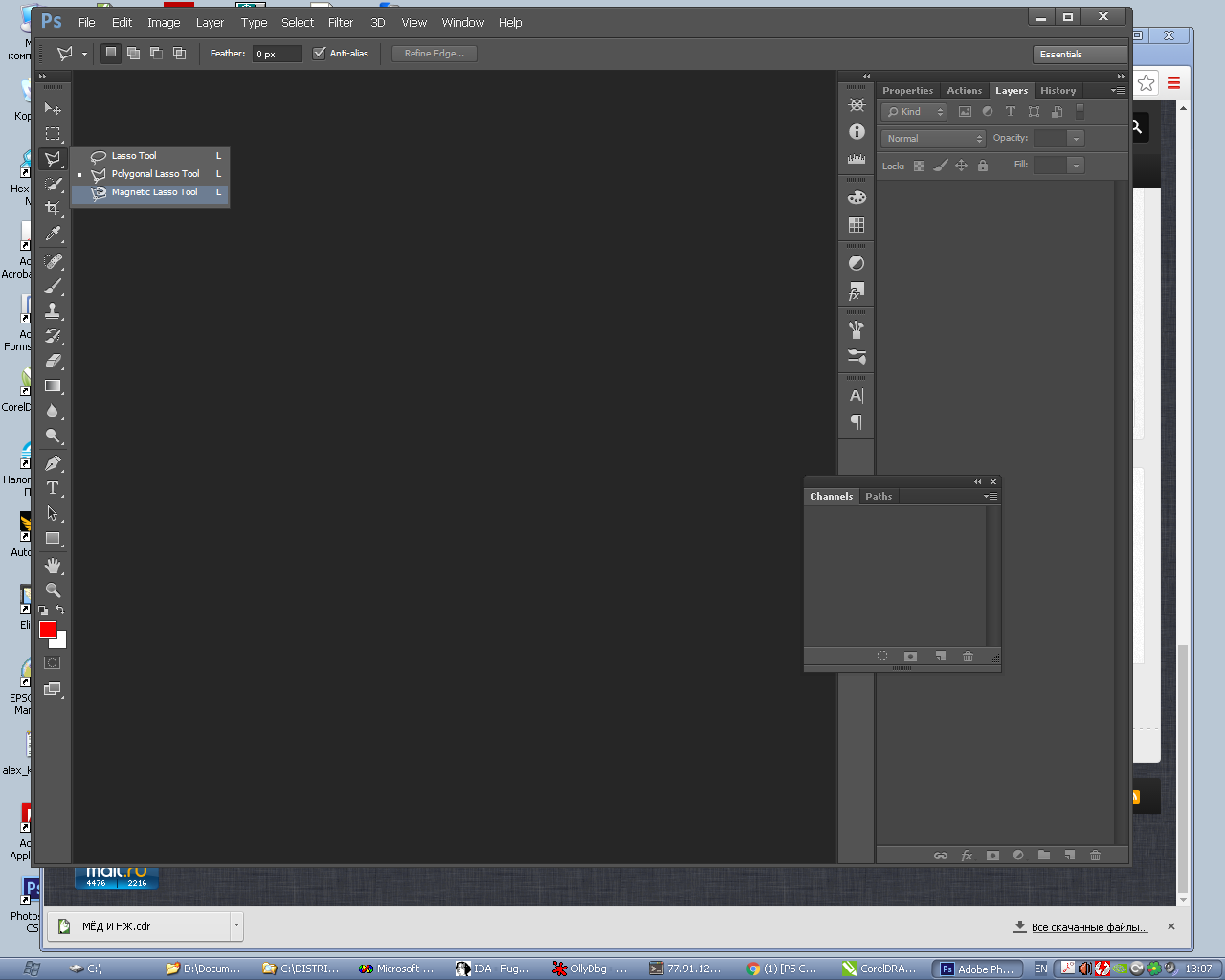The image size is (1225, 980).
Task: Open the Screen Mode toolbox button
Action: tap(53, 689)
